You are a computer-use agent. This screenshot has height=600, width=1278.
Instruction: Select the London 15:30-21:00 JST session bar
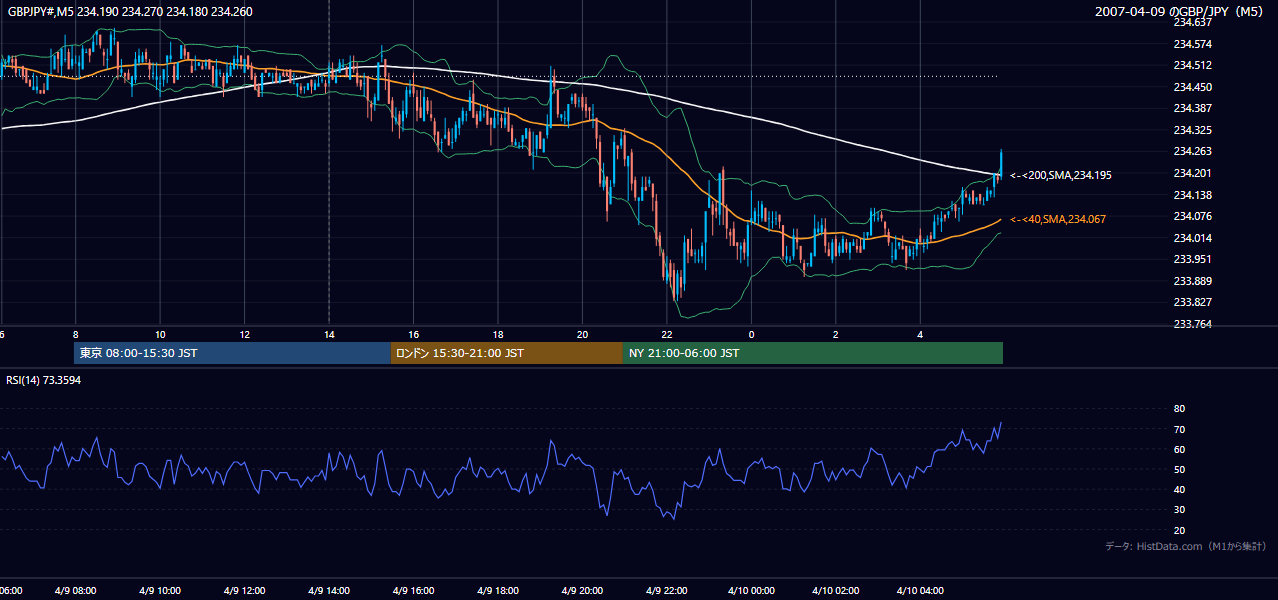coord(506,353)
